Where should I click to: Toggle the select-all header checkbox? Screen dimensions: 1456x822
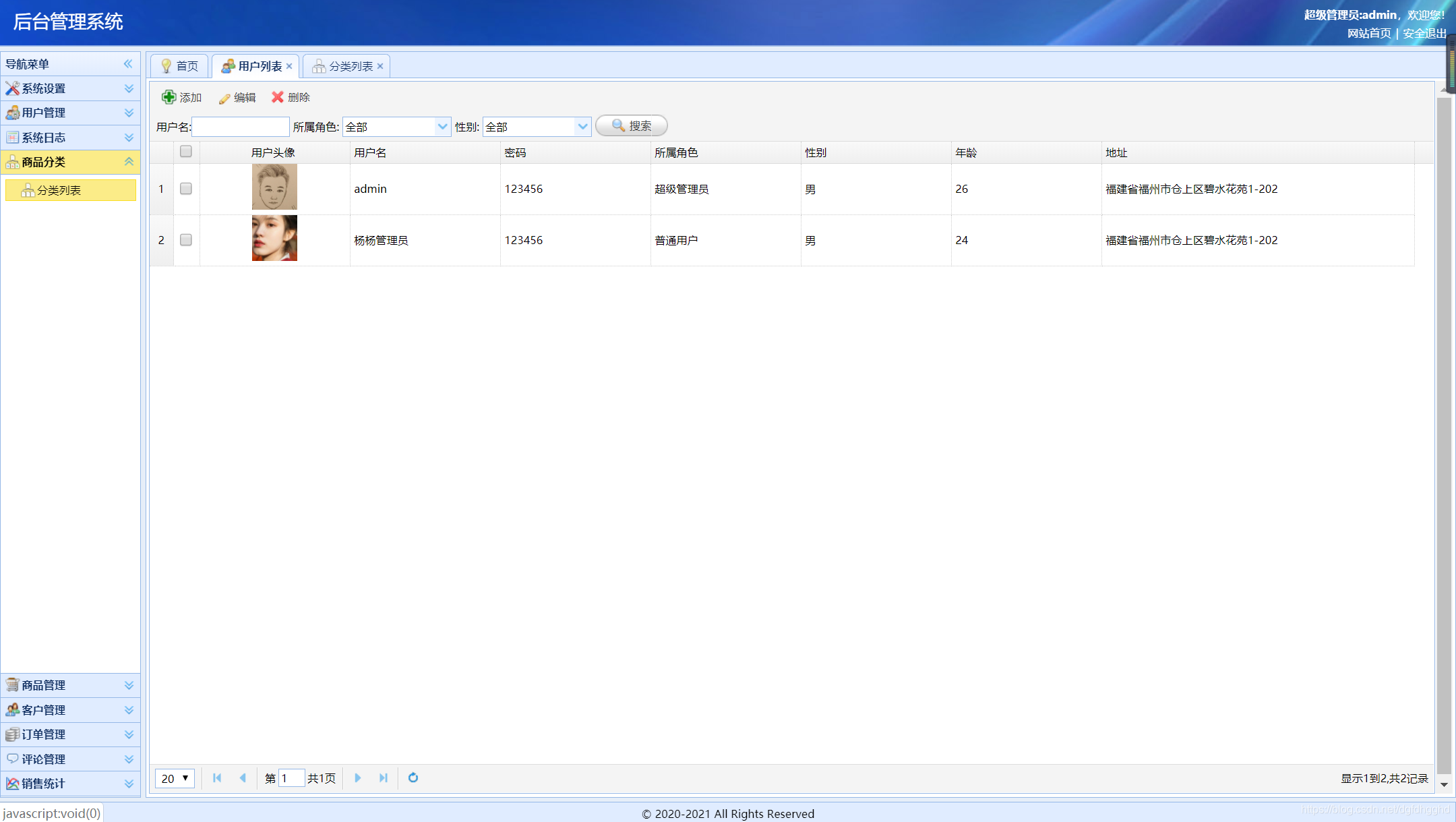186,152
